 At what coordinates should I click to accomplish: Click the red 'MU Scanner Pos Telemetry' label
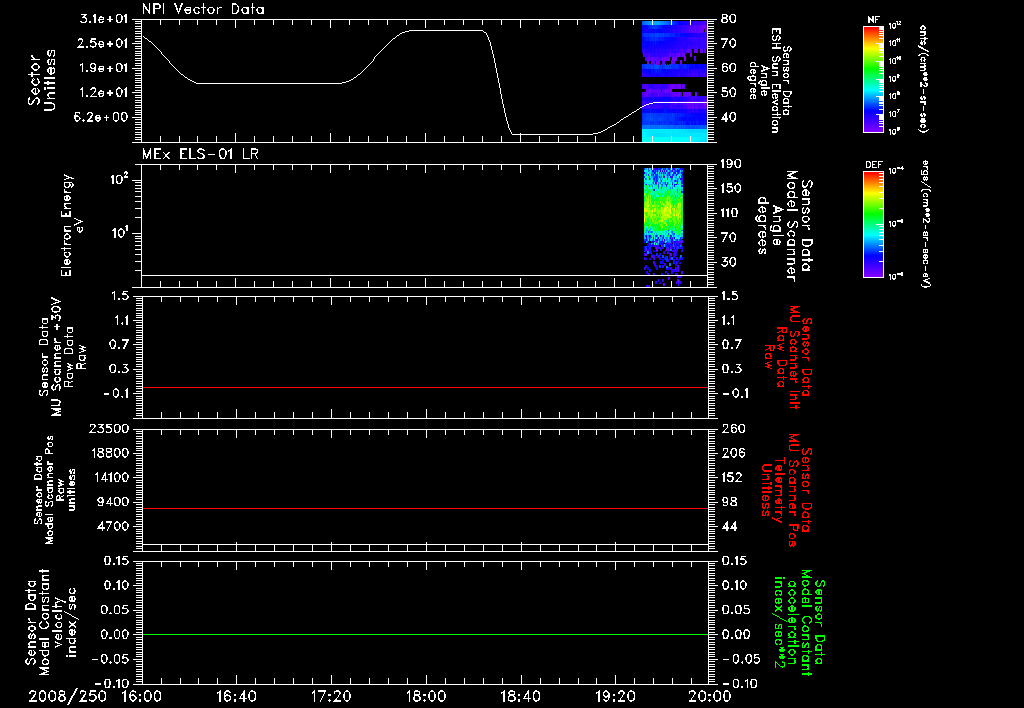tap(787, 490)
